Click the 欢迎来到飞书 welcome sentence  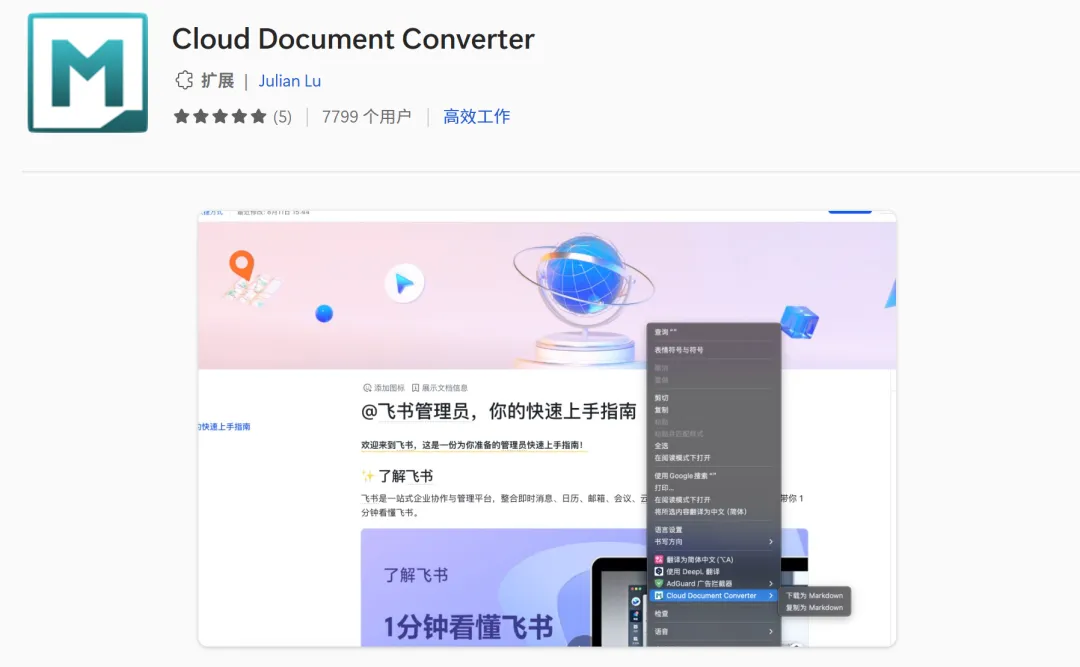tap(472, 445)
